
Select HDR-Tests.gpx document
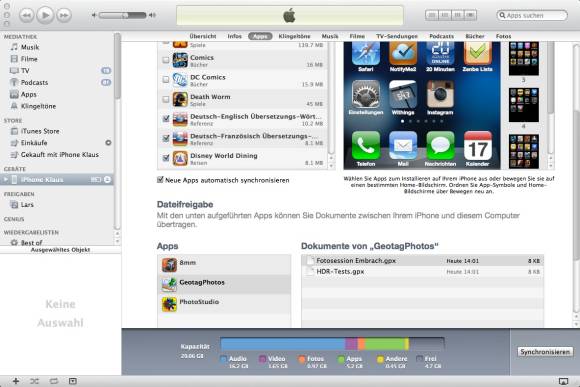coord(422,272)
